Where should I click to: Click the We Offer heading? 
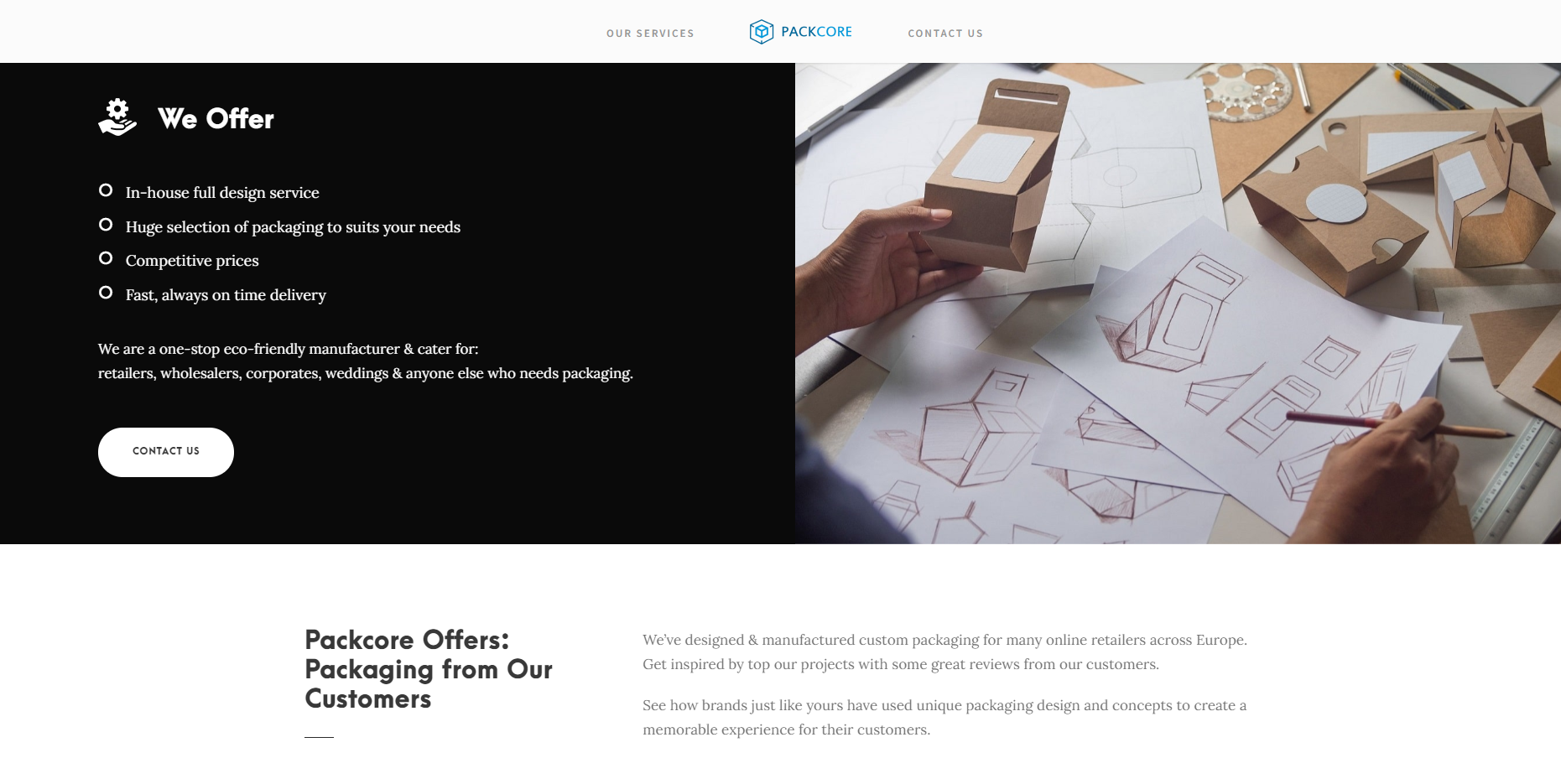(216, 119)
